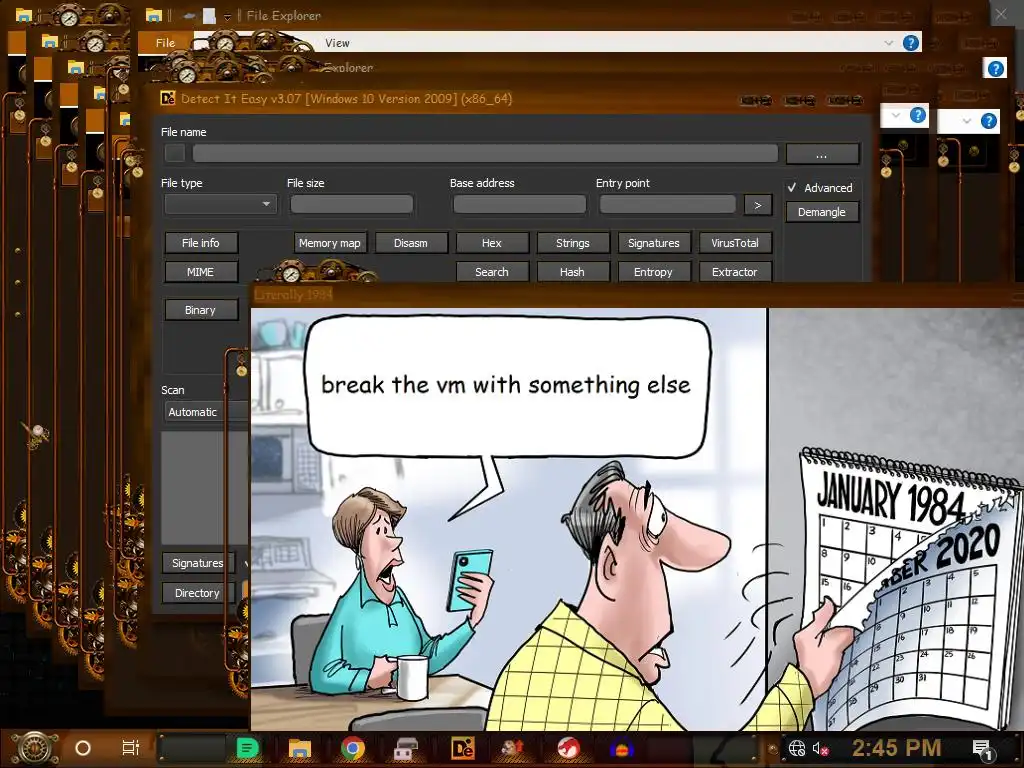Open Cortana circle on the taskbar

[x=83, y=748]
